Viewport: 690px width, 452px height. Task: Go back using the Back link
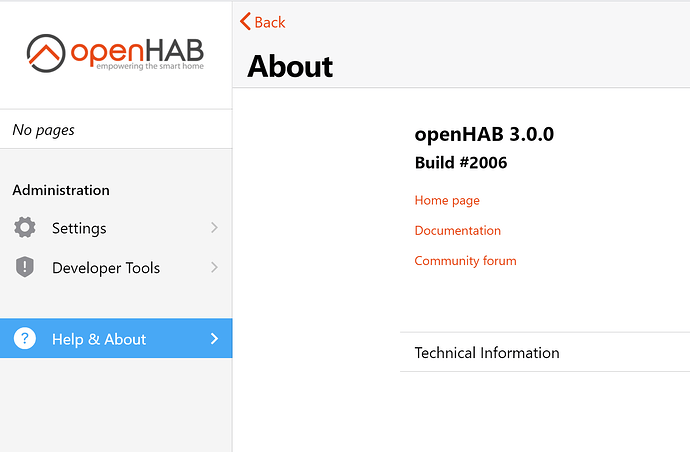[x=263, y=22]
